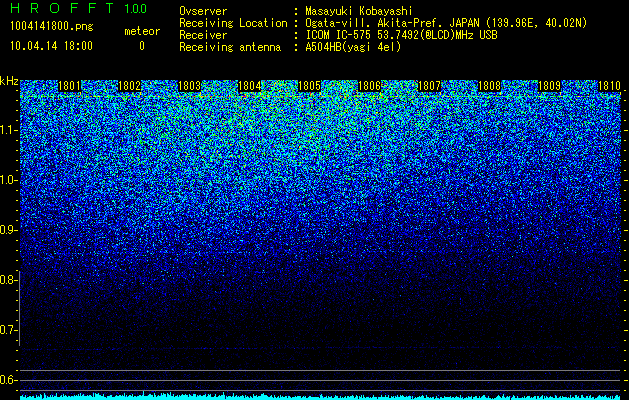This screenshot has width=629, height=400.
Task: Click the 1802 time marker
Action: 130,86
